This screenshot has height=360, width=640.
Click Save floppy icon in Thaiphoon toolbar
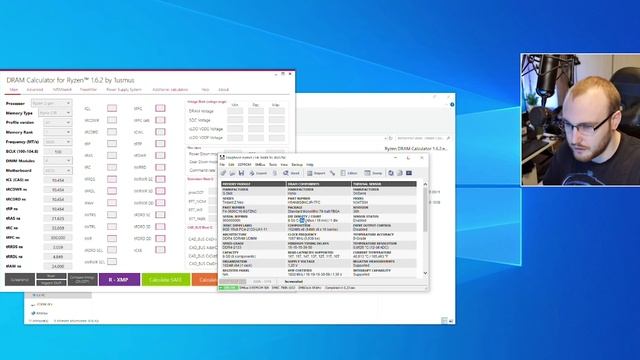[241, 173]
